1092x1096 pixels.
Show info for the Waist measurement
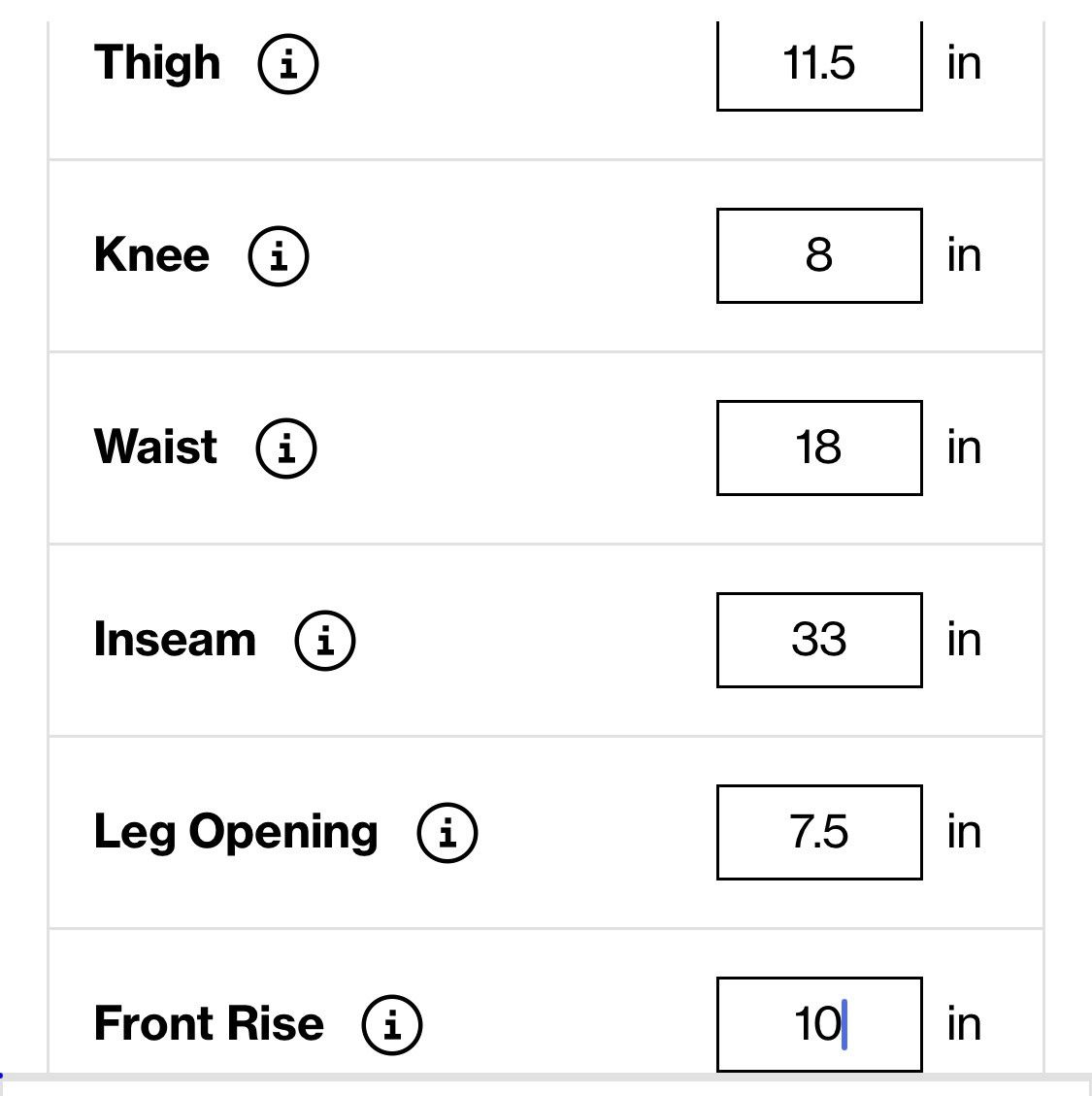coord(286,448)
